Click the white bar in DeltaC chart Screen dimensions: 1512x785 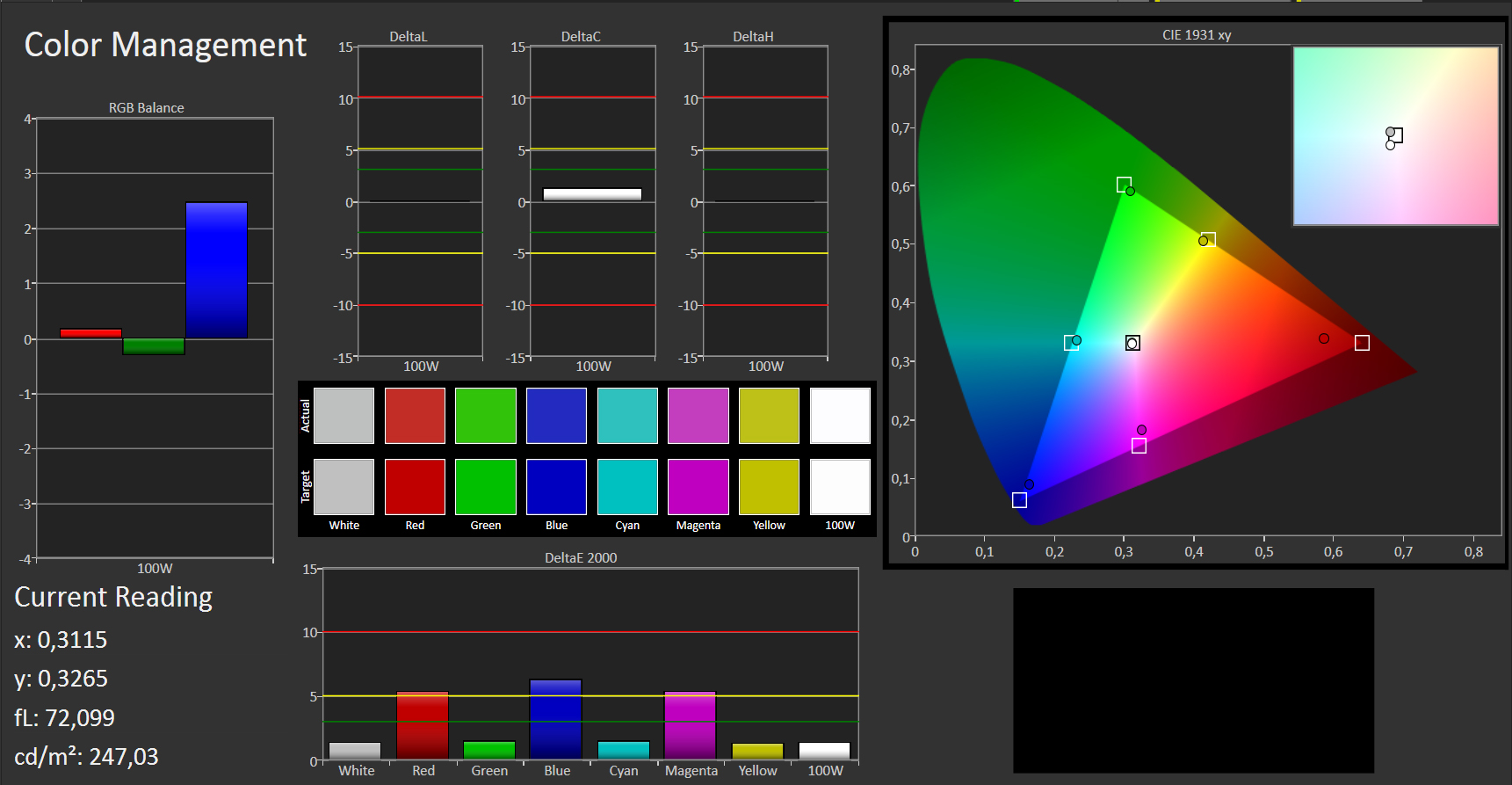click(592, 194)
